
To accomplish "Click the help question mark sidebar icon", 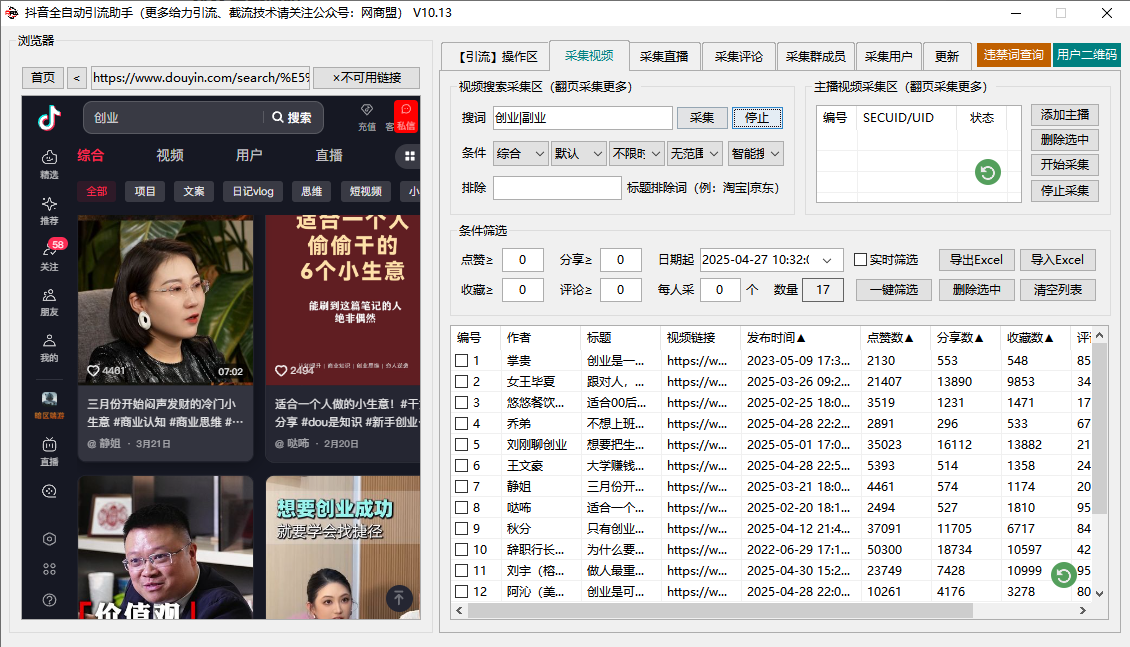I will point(49,599).
